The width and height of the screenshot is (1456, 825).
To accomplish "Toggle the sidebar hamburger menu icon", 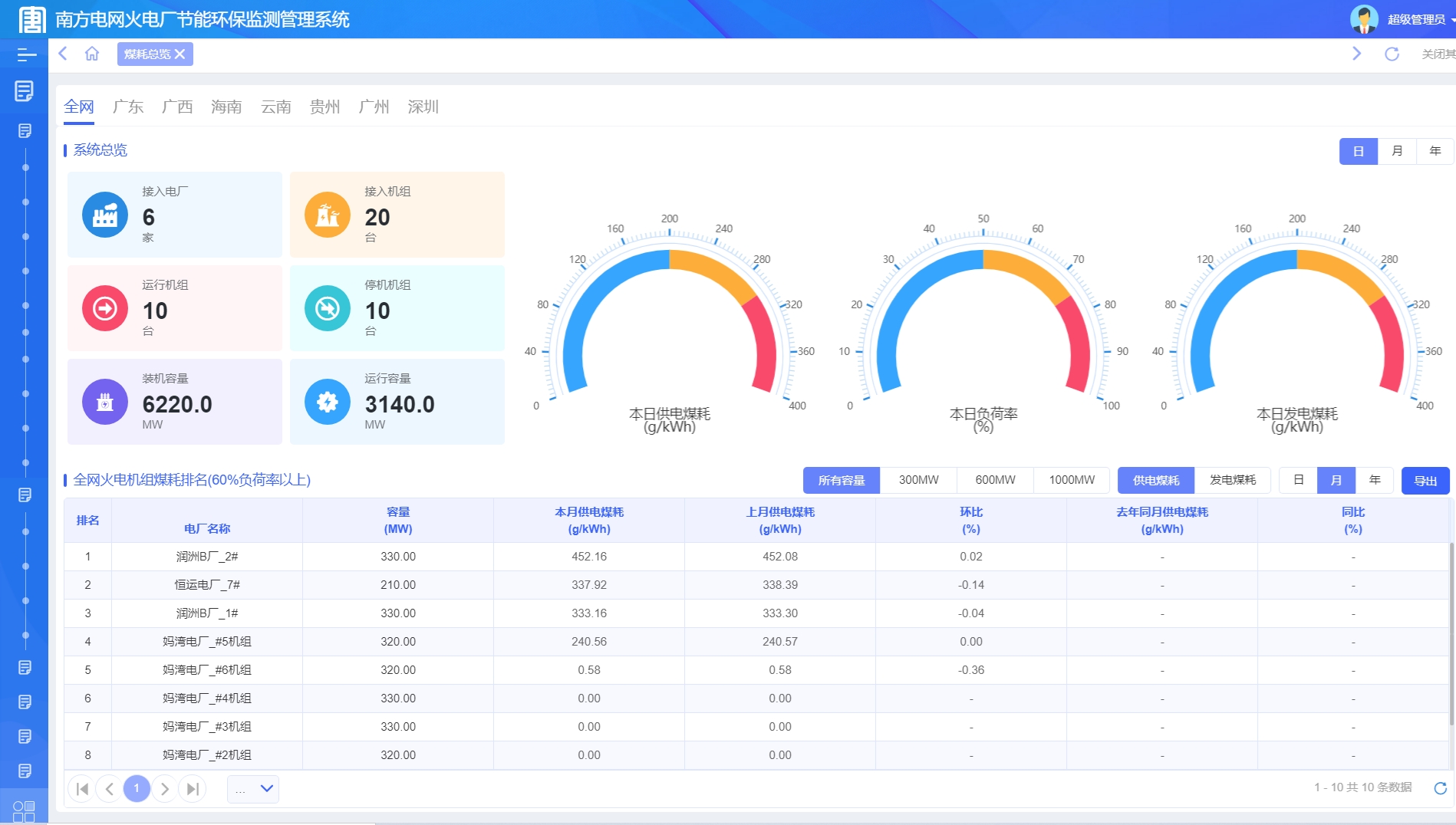I will [26, 54].
